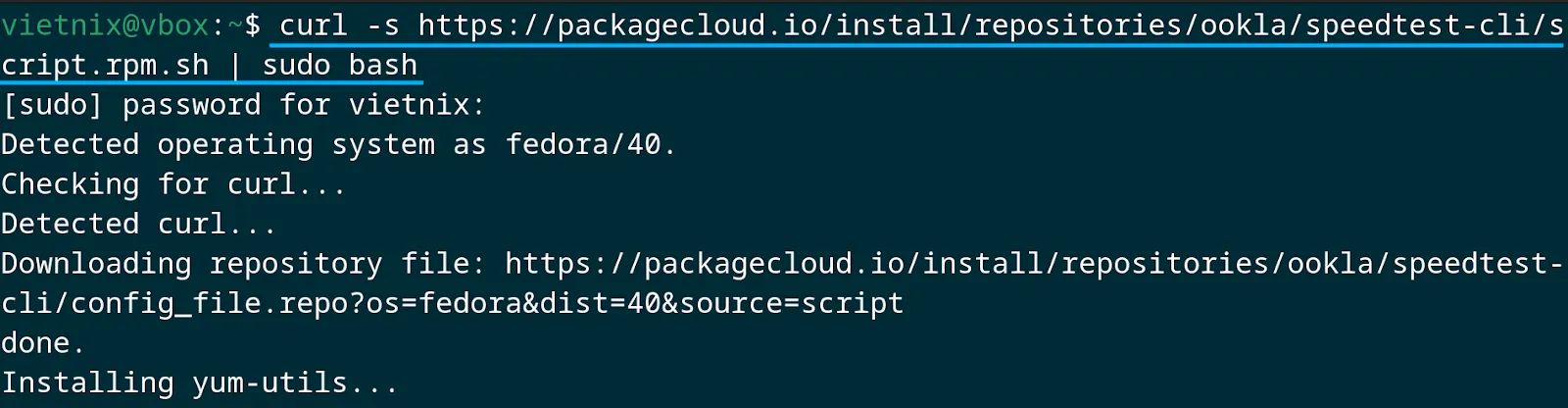Open the packagecloud.io script URL in command
This screenshot has width=1568, height=408.
(991, 25)
